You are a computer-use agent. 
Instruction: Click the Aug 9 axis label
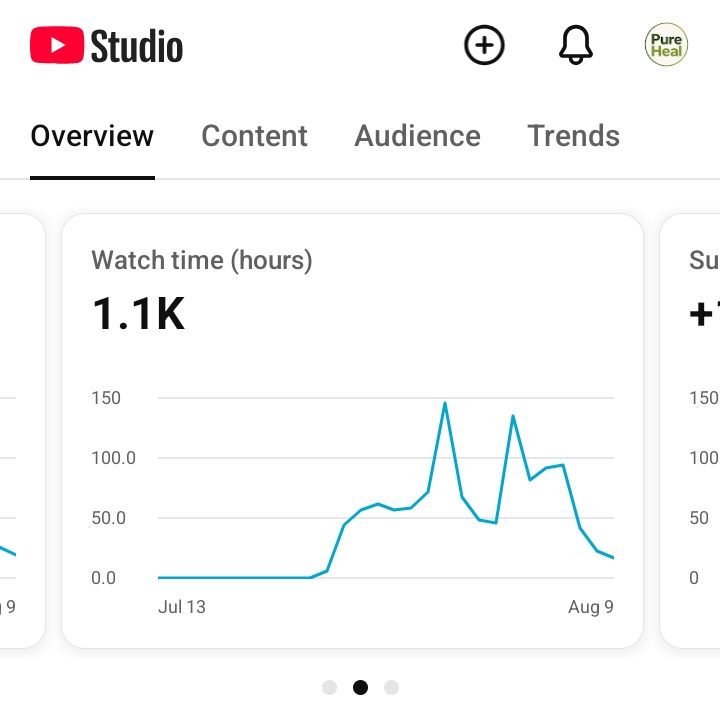[591, 607]
